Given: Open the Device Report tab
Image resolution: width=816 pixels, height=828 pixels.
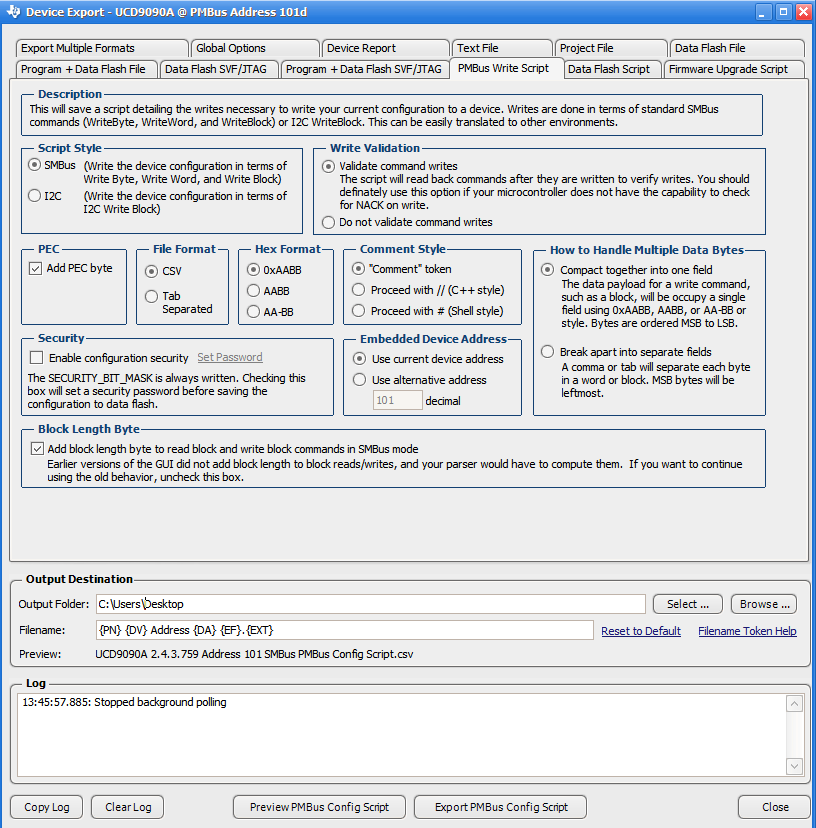Looking at the screenshot, I should (x=385, y=48).
